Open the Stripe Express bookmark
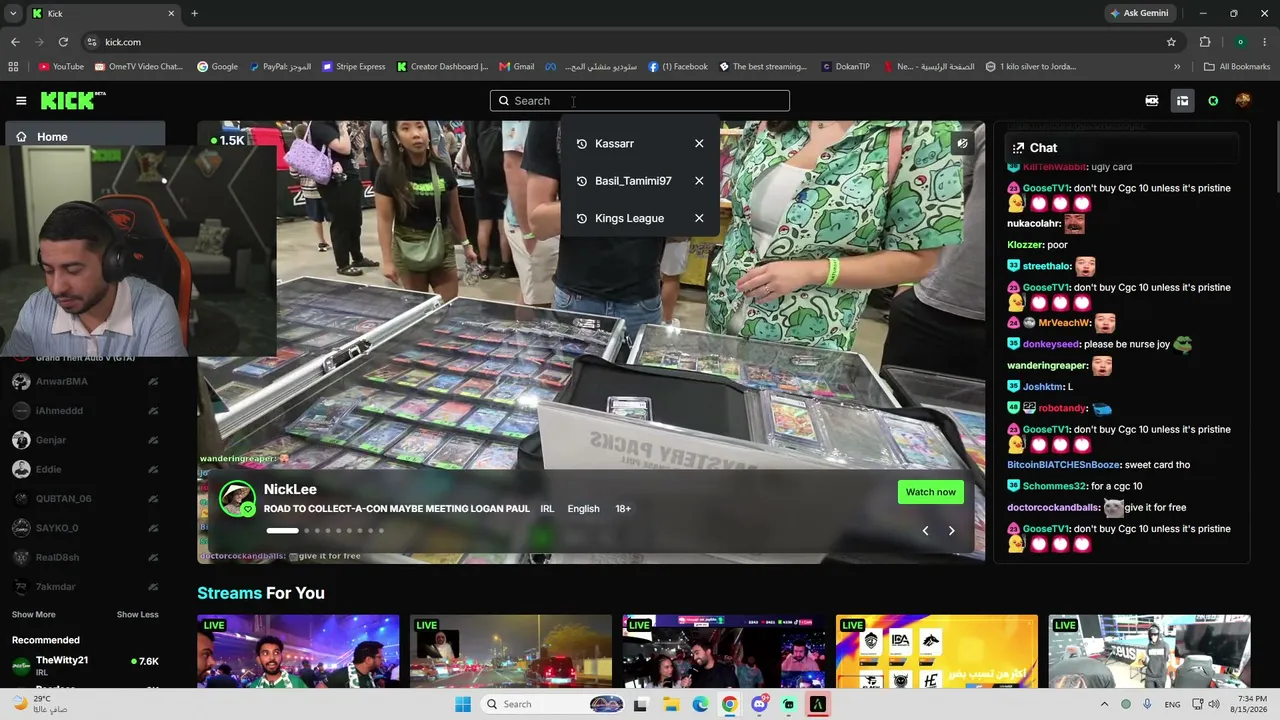Screen dimensions: 1280x720 (x=354, y=67)
